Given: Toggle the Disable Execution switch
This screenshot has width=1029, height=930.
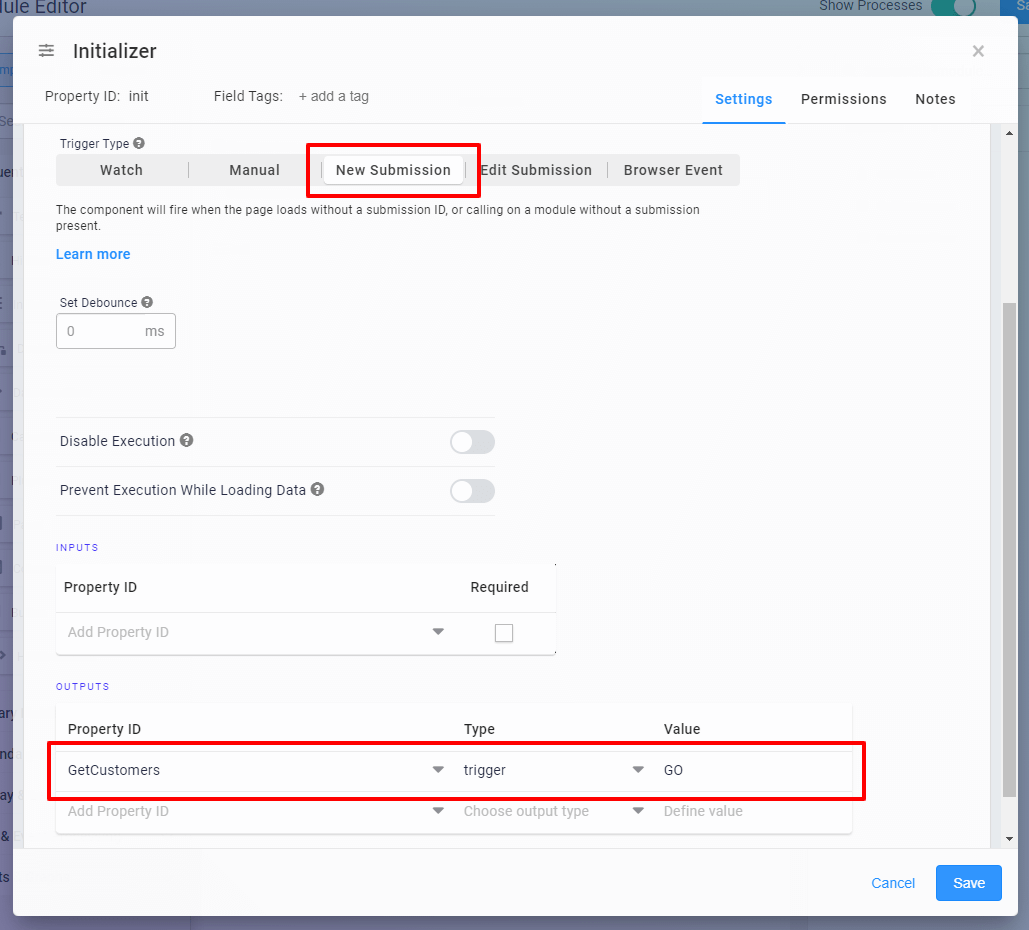Looking at the screenshot, I should [472, 442].
